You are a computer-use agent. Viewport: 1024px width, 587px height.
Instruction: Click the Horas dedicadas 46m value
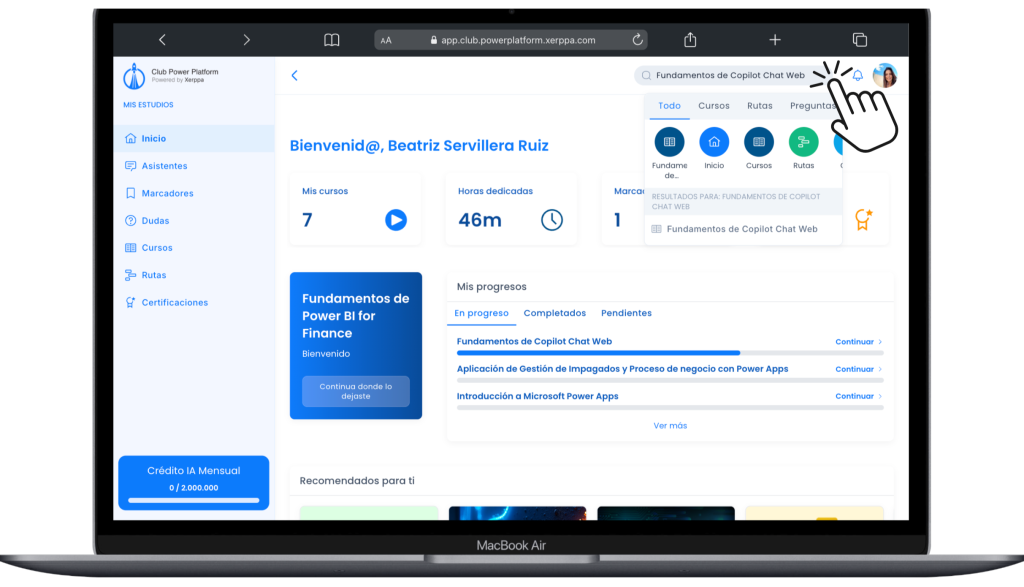(x=480, y=220)
